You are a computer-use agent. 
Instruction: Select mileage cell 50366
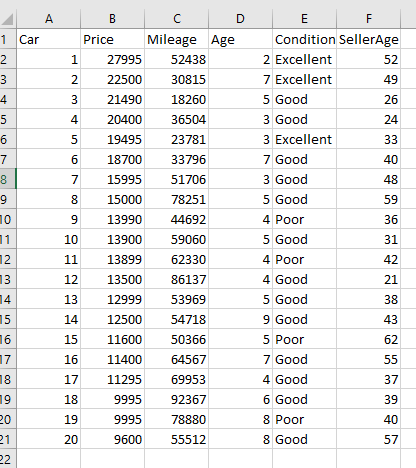tap(177, 339)
